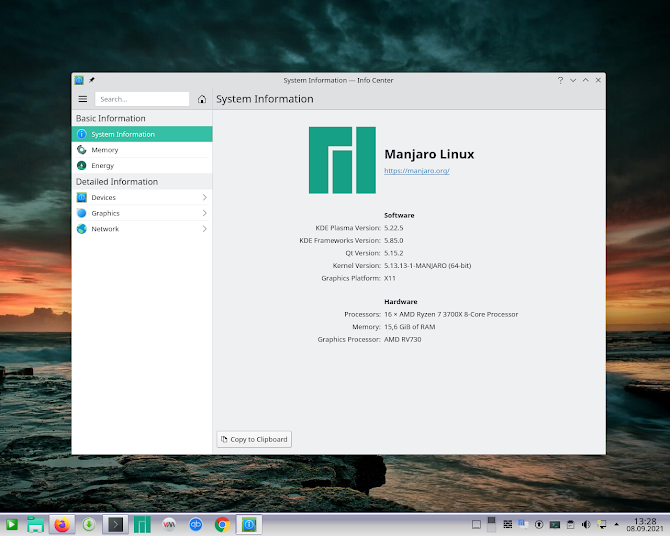Screen dimensions: 670x536
Task: Click the virtual desktop pager
Action: tap(492, 524)
